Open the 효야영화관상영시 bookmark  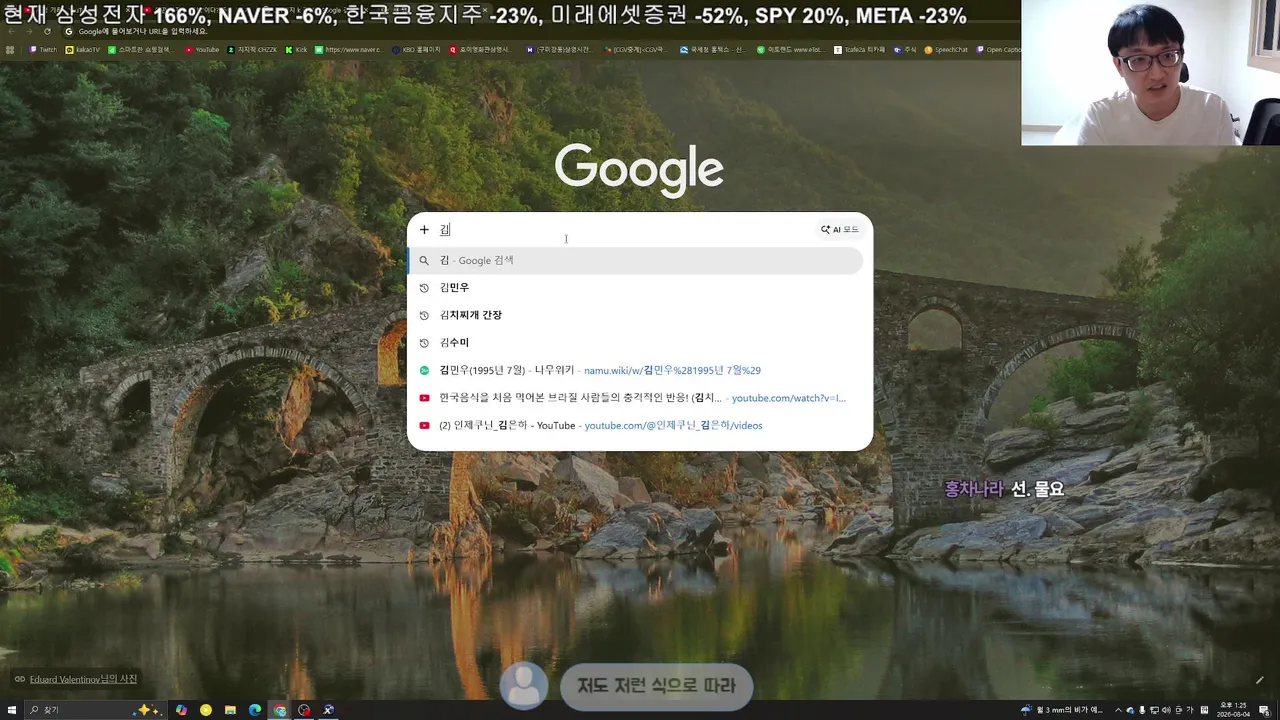coord(480,49)
